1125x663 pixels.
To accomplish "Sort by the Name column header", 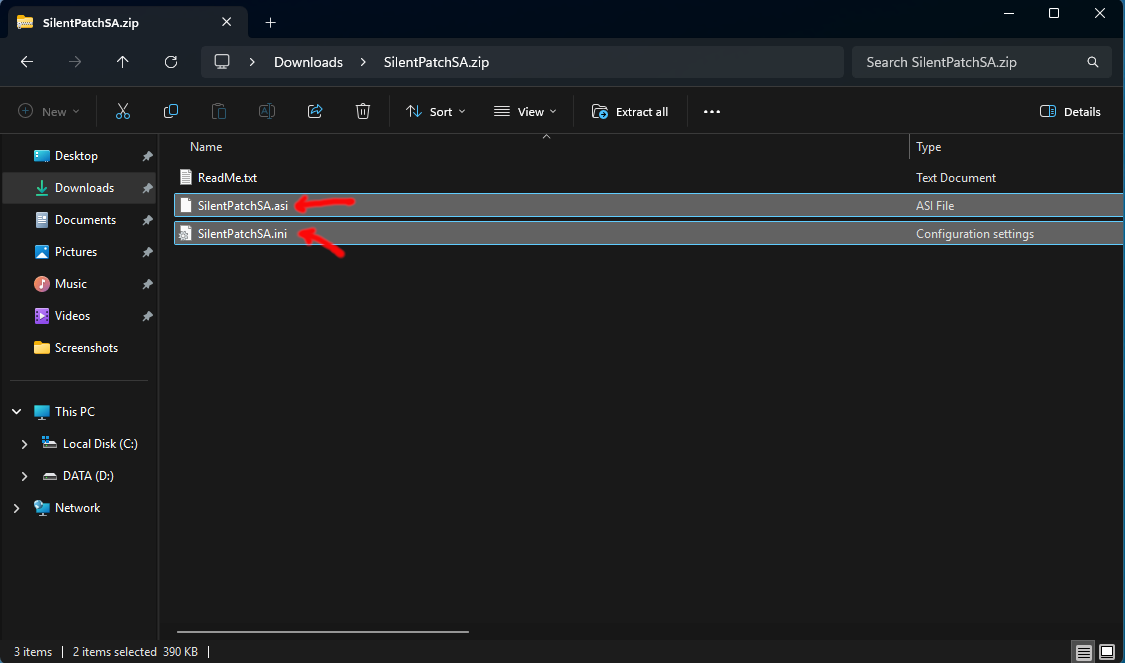I will click(x=206, y=146).
